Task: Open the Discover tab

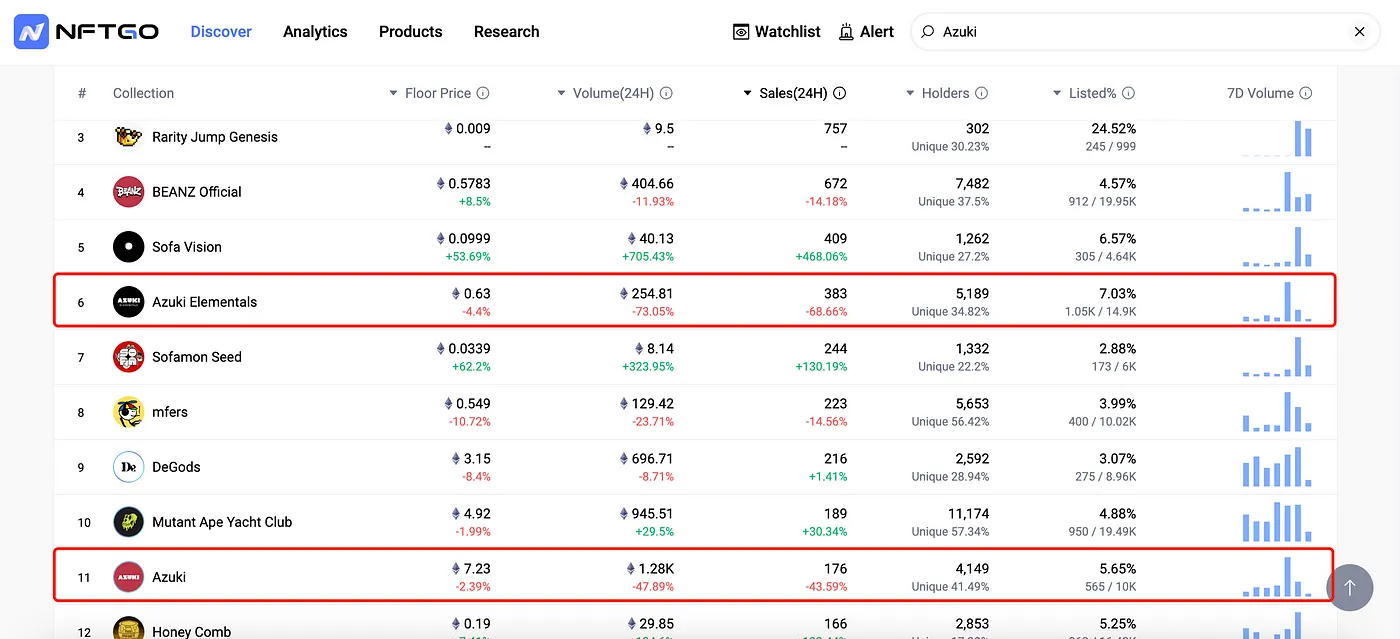Action: (x=221, y=32)
